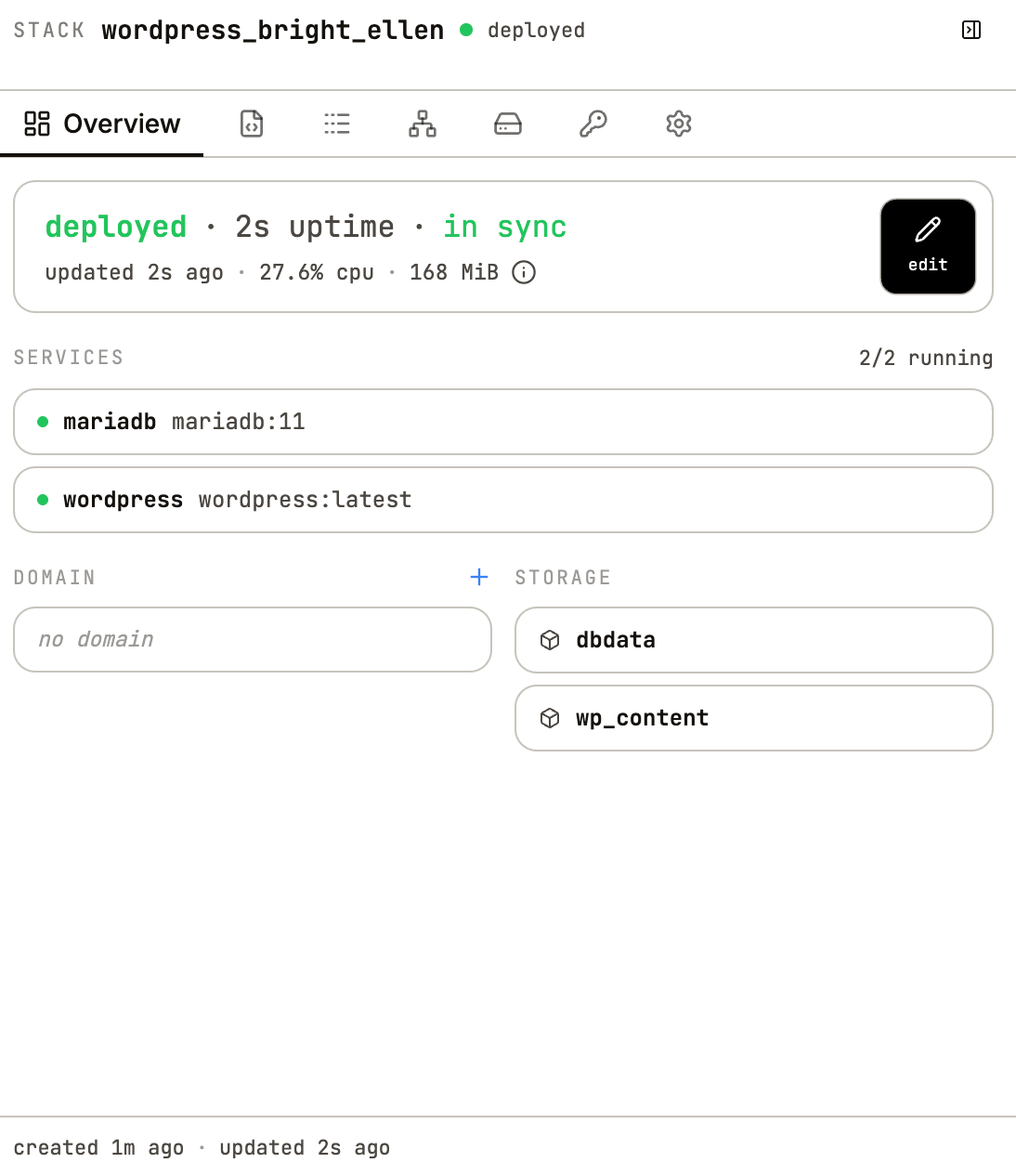Image resolution: width=1016 pixels, height=1176 pixels.
Task: Open the compose file code tab
Action: pos(252,124)
